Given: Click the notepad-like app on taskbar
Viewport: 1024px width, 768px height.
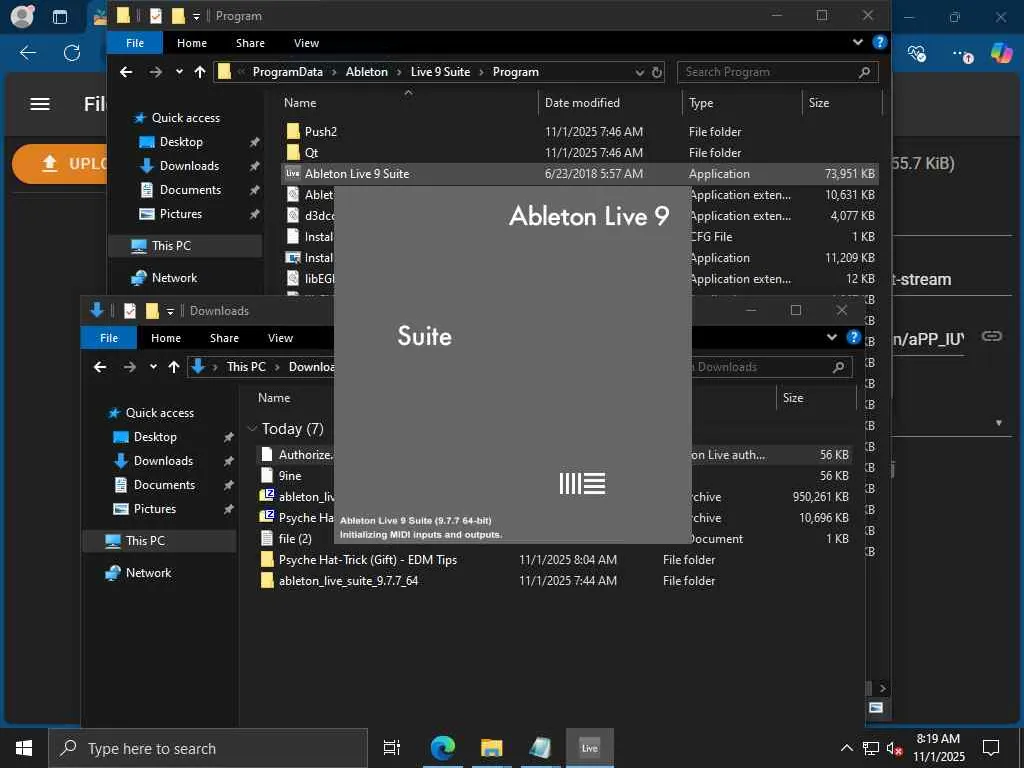Looking at the screenshot, I should click(540, 748).
